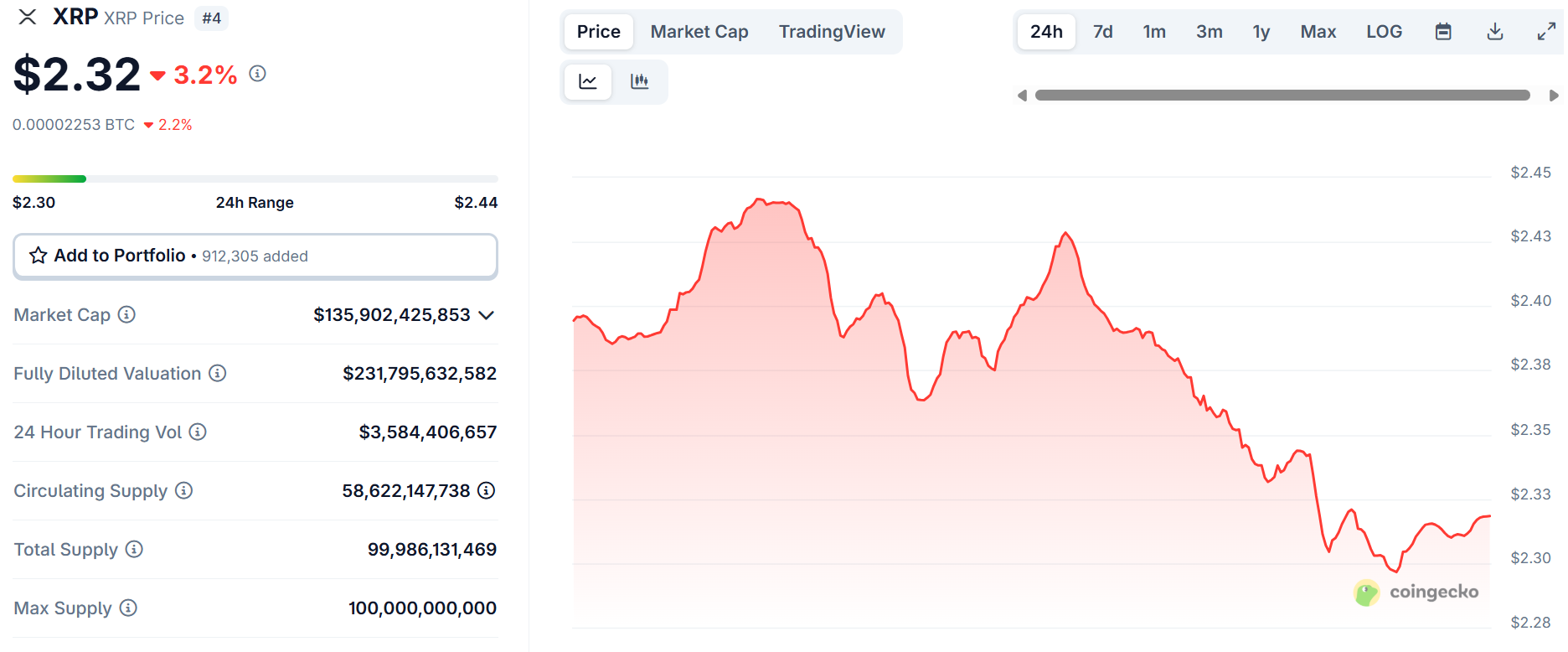Click the #4 rank badge
Screen dimensions: 1568x652
[212, 18]
